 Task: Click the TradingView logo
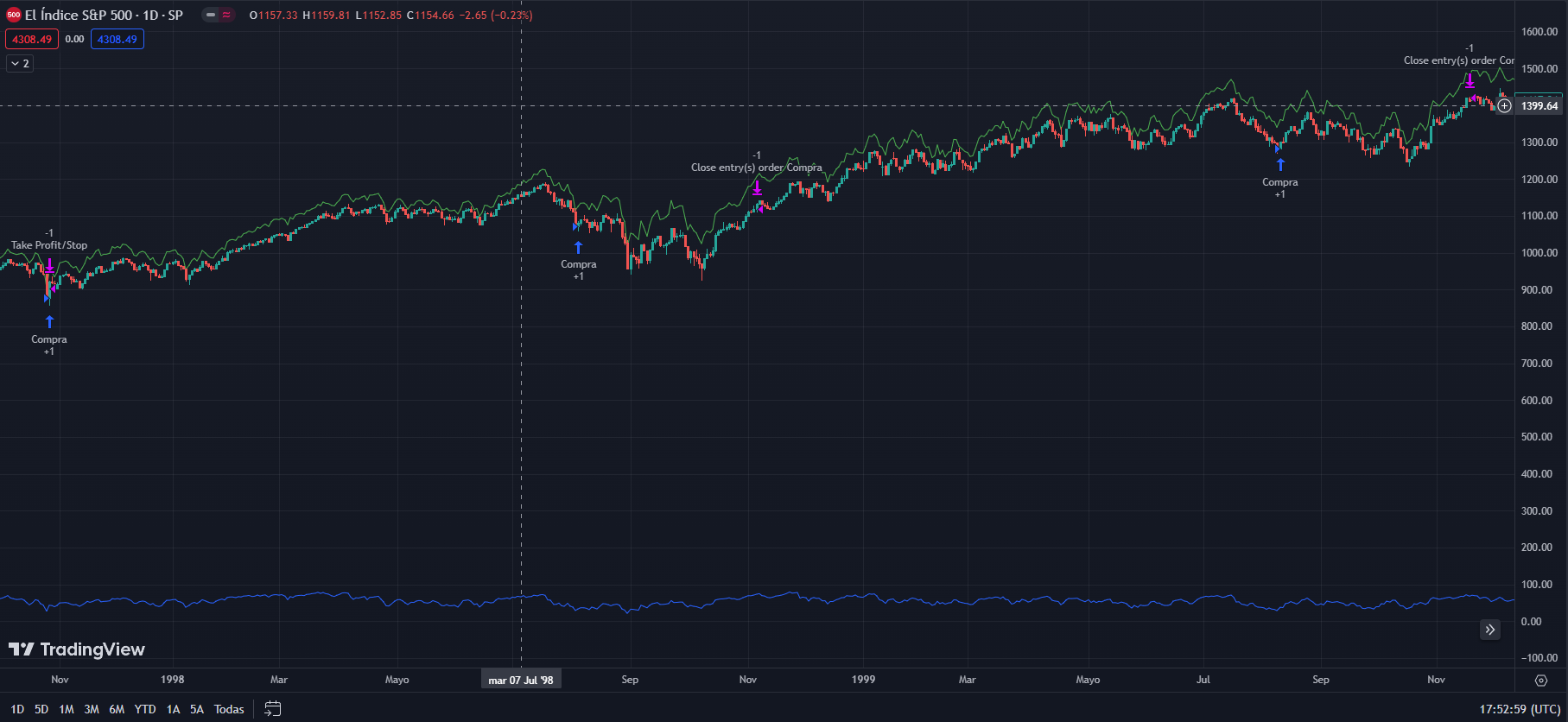click(76, 649)
